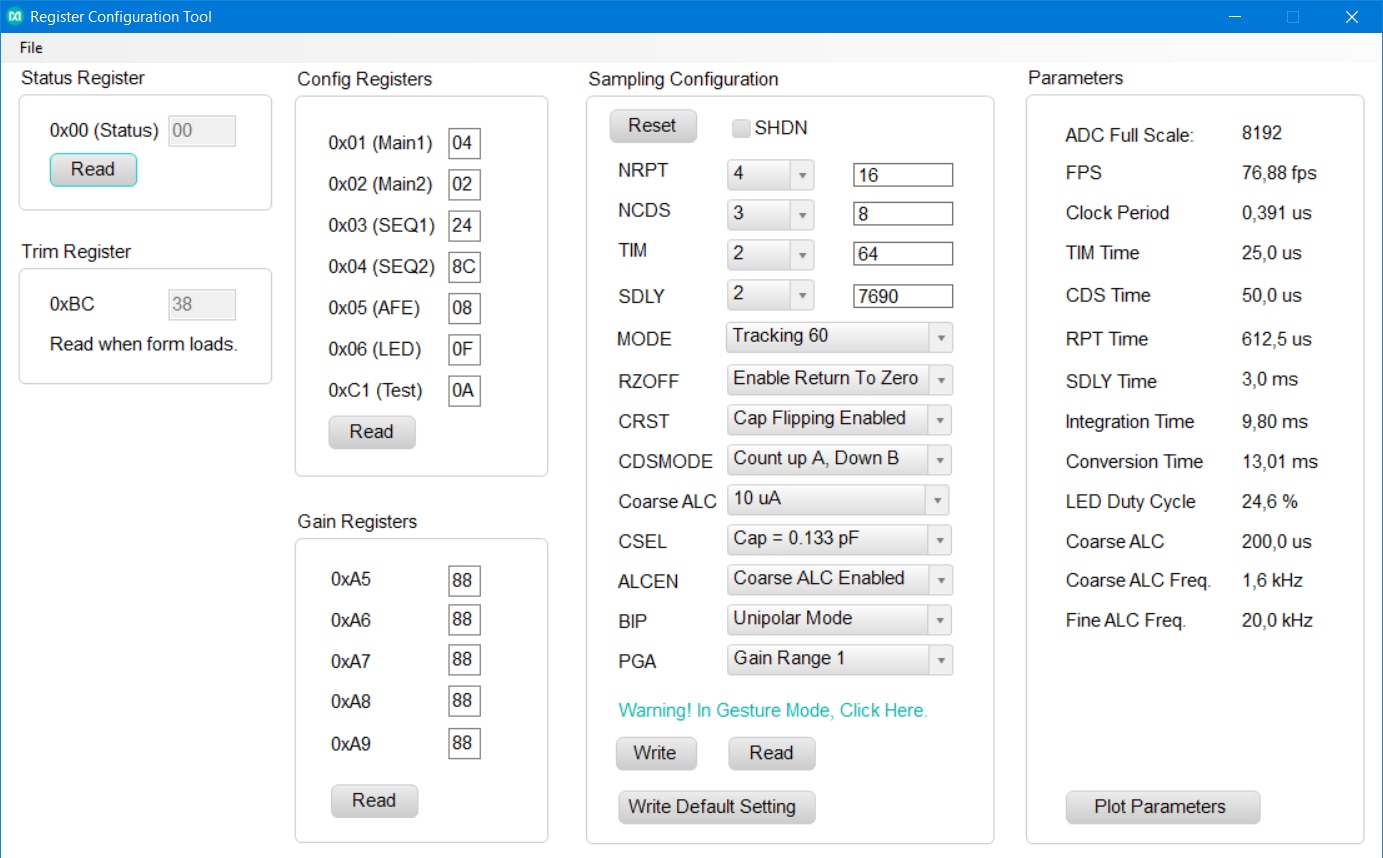The image size is (1383, 858).
Task: Click the 0xA9 gain register field
Action: click(464, 744)
